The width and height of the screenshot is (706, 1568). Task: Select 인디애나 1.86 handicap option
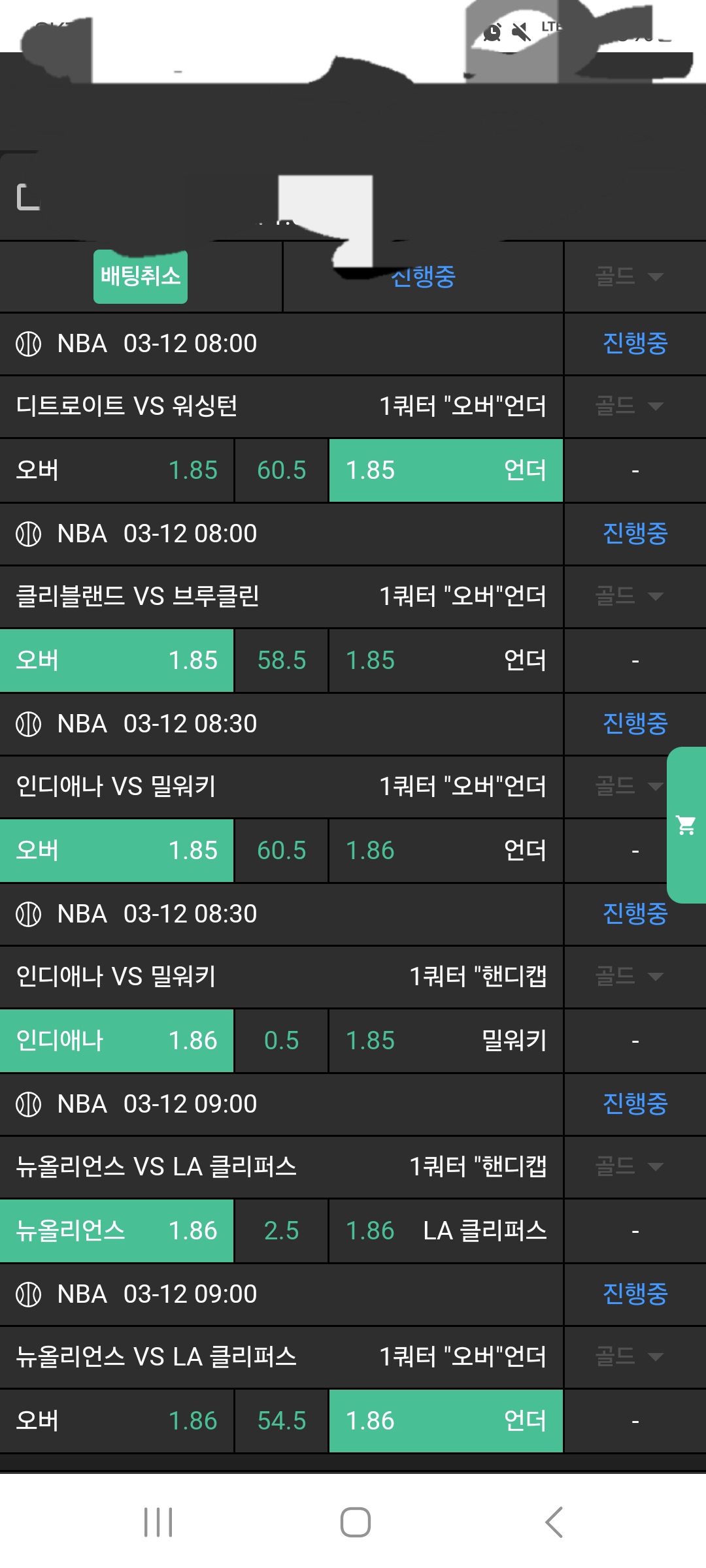coord(116,1041)
